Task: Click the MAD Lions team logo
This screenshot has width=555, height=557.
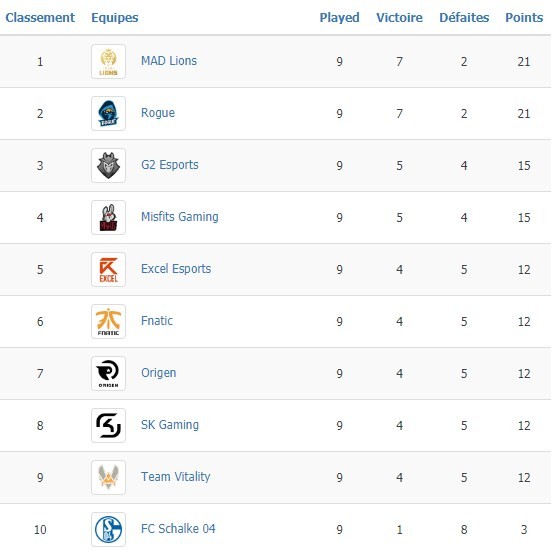Action: tap(108, 61)
